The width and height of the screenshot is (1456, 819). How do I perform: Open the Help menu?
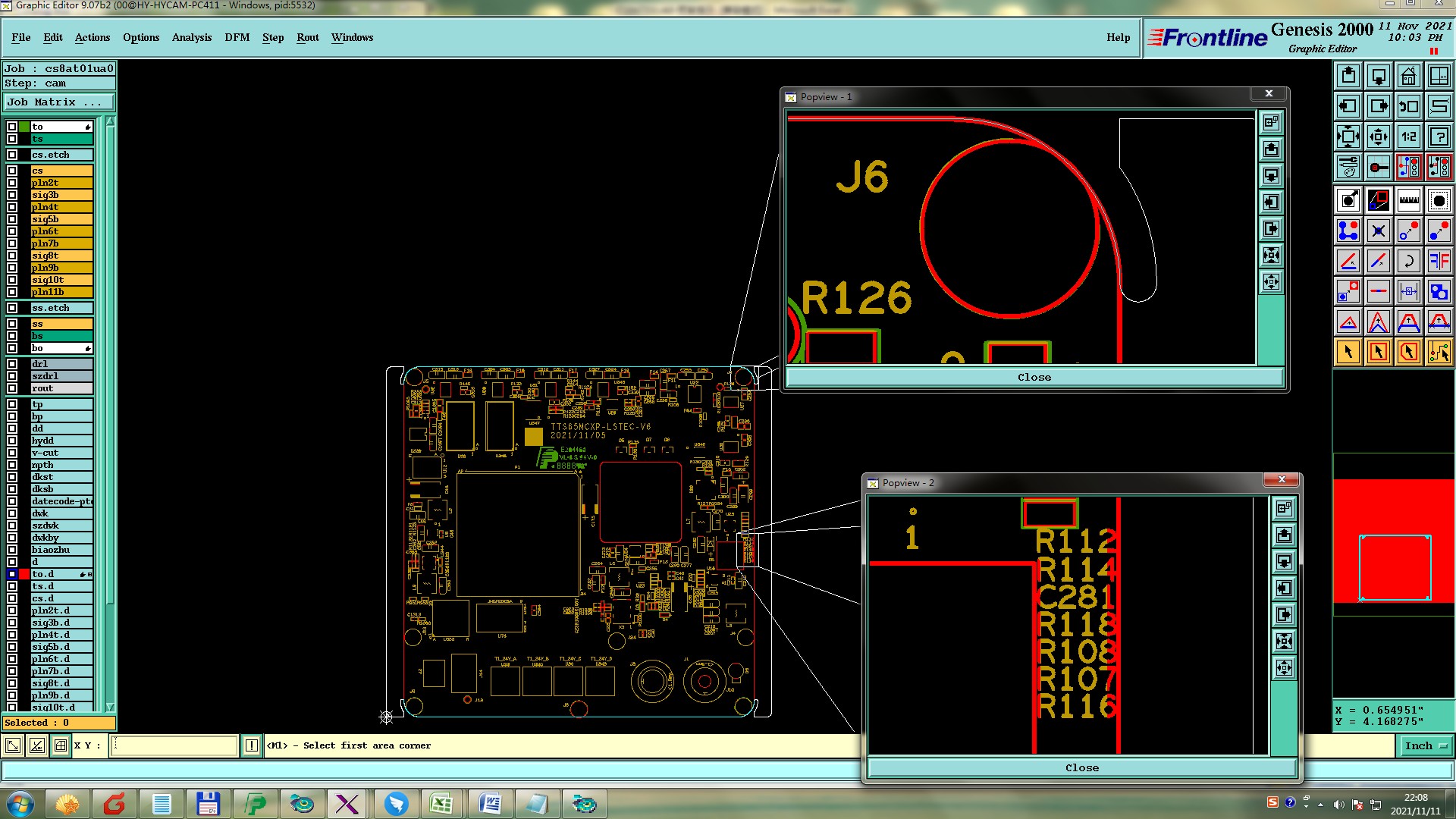(x=1118, y=37)
